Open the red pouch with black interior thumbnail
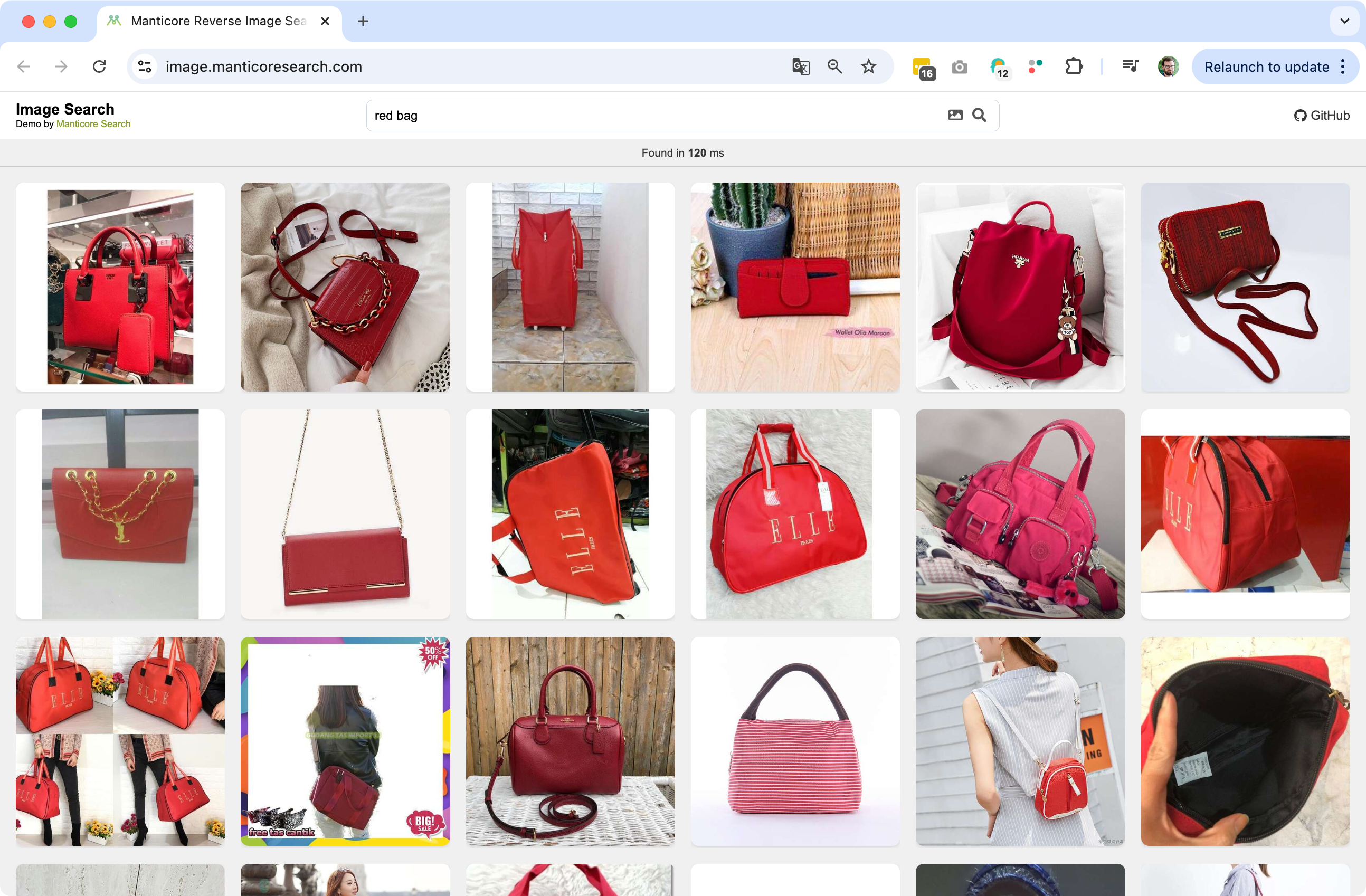This screenshot has width=1366, height=896. (1246, 741)
